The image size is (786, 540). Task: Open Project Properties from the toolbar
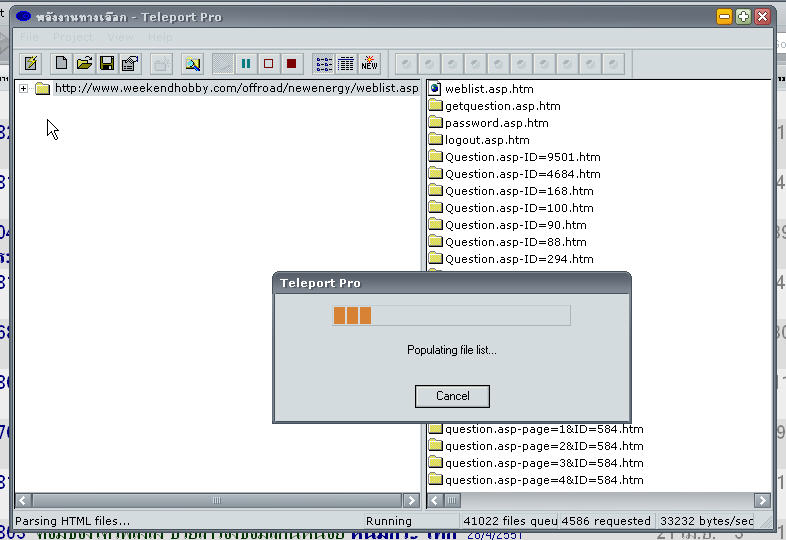(x=129, y=64)
